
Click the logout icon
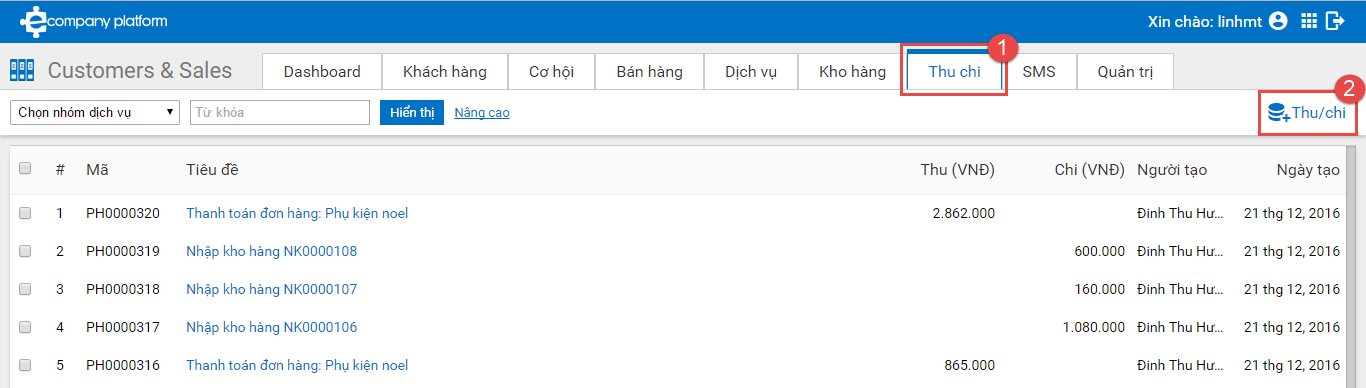click(1336, 21)
